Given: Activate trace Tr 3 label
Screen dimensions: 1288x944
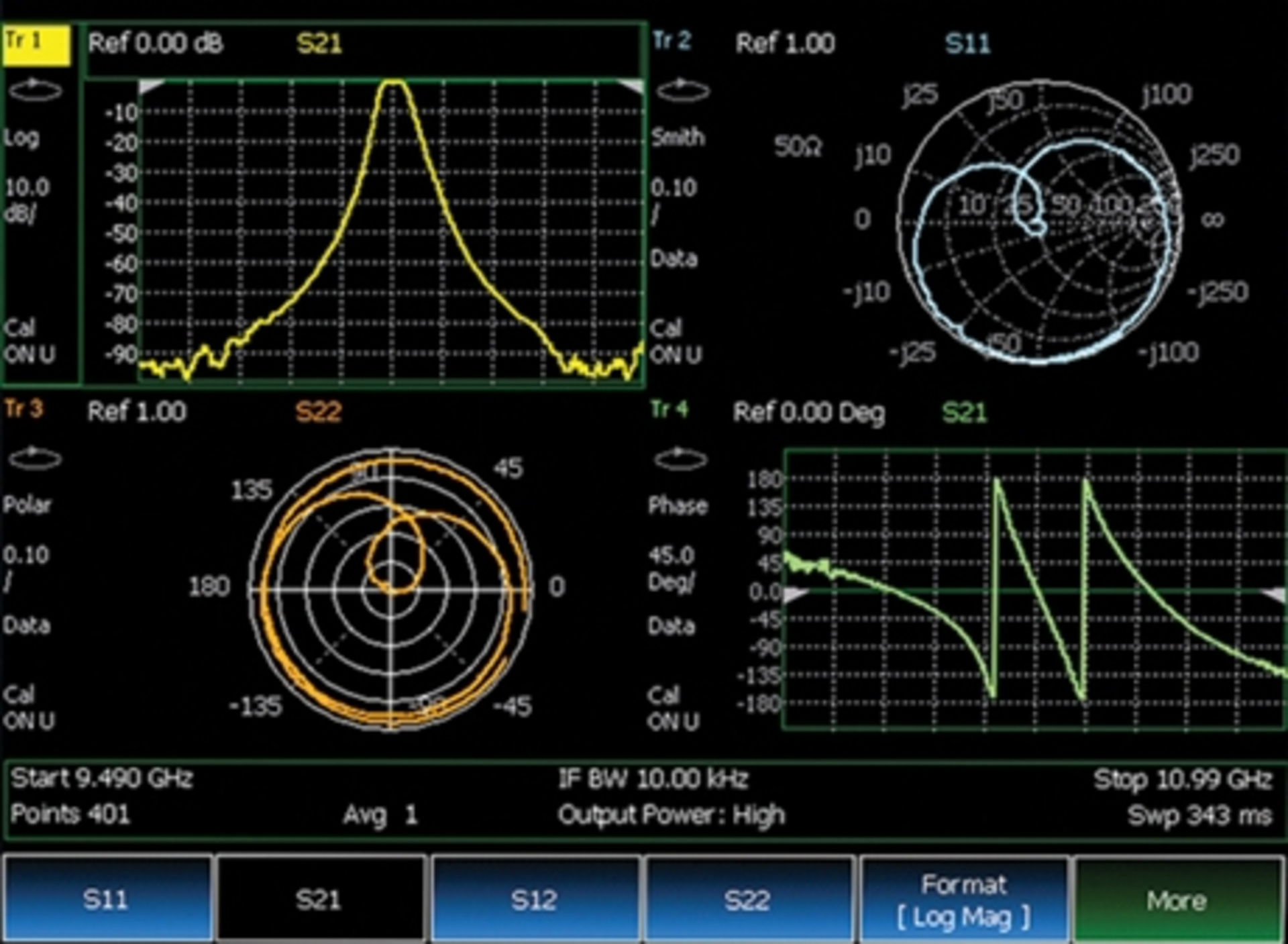Looking at the screenshot, I should point(24,409).
